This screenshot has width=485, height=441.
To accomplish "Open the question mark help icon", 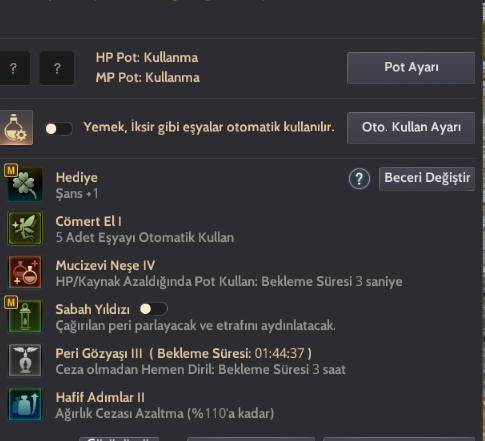I will pos(359,179).
